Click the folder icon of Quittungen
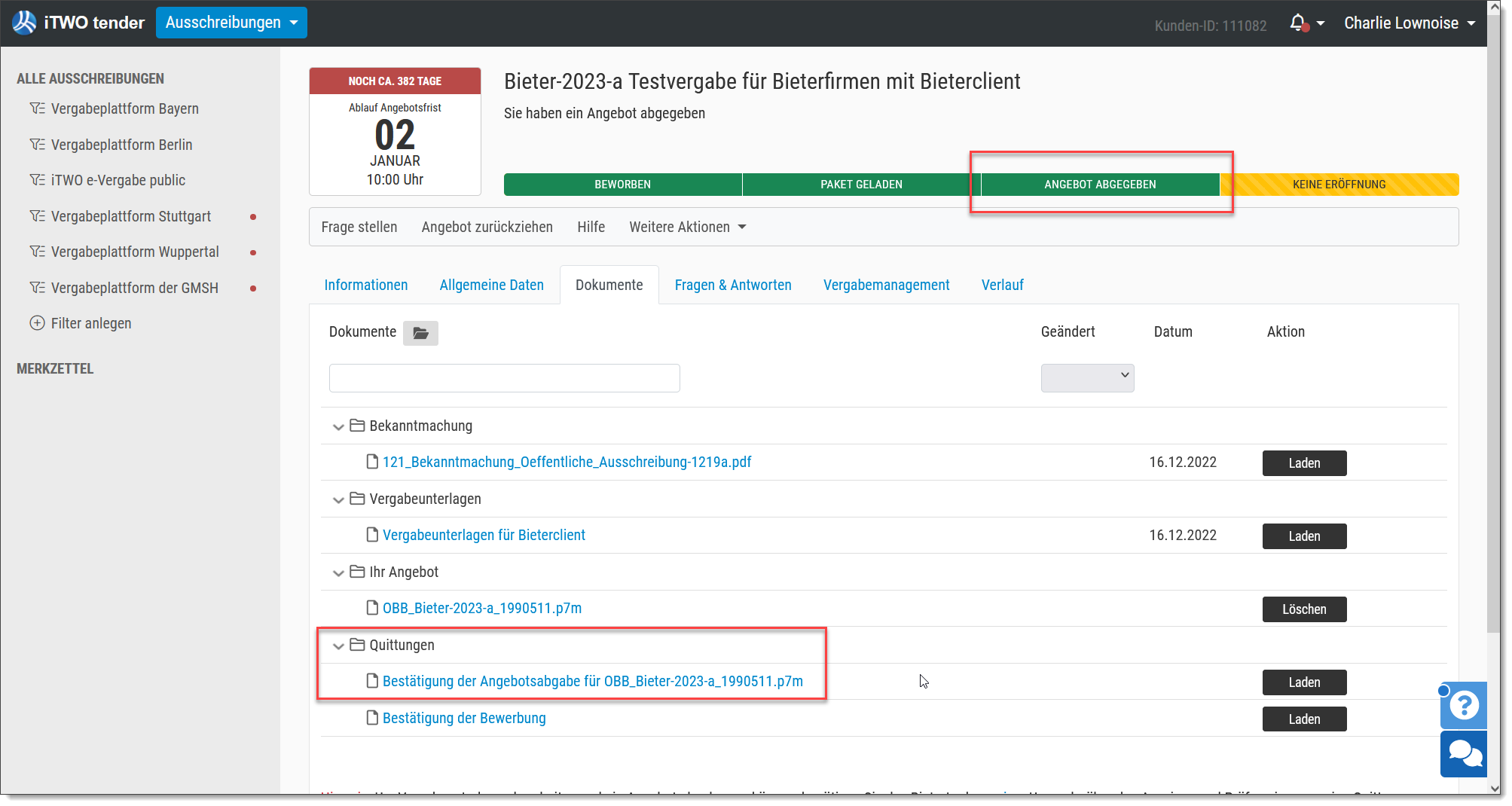This screenshot has height=806, width=1512. pos(357,645)
